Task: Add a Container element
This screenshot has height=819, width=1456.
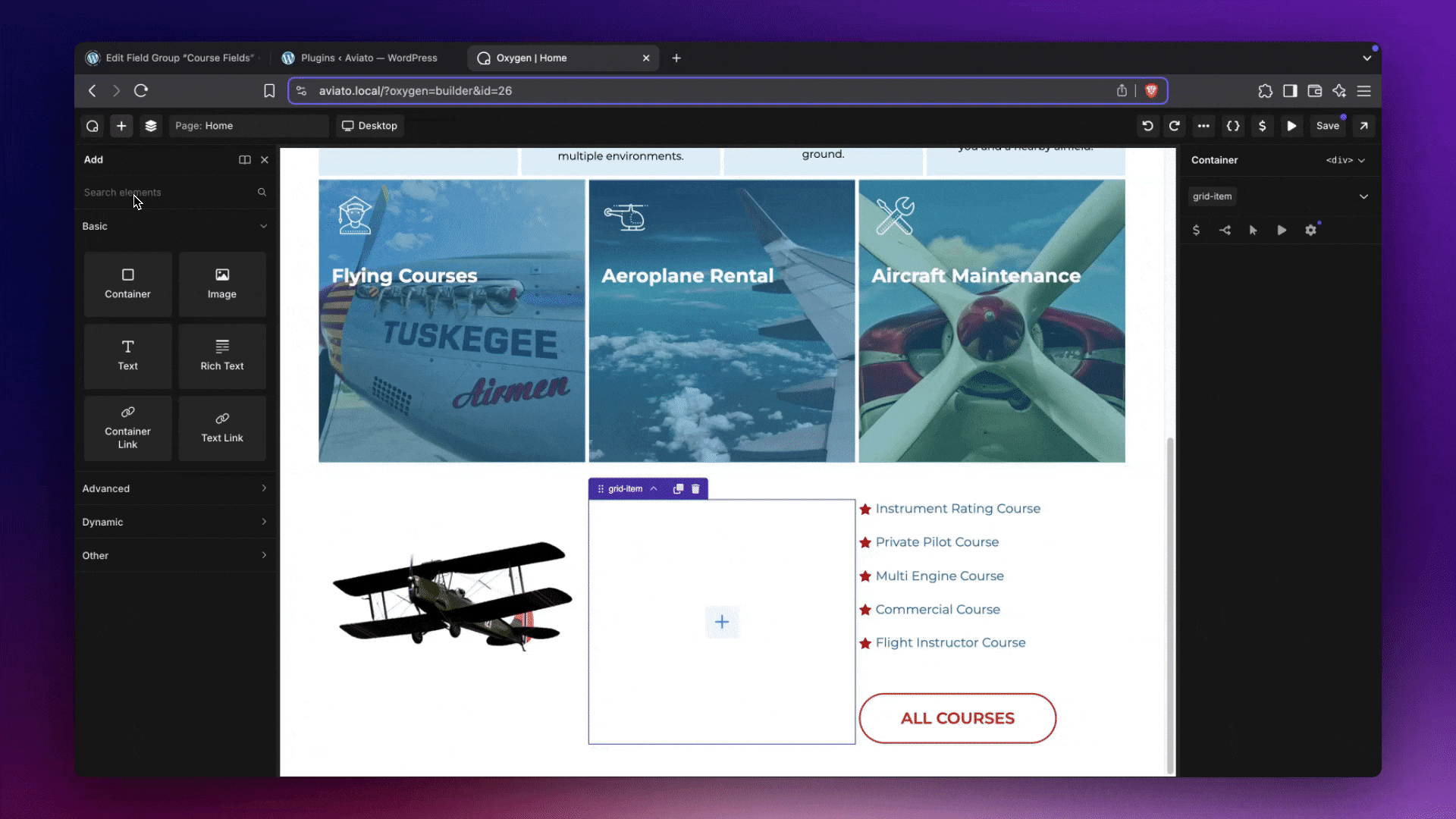Action: [x=128, y=284]
